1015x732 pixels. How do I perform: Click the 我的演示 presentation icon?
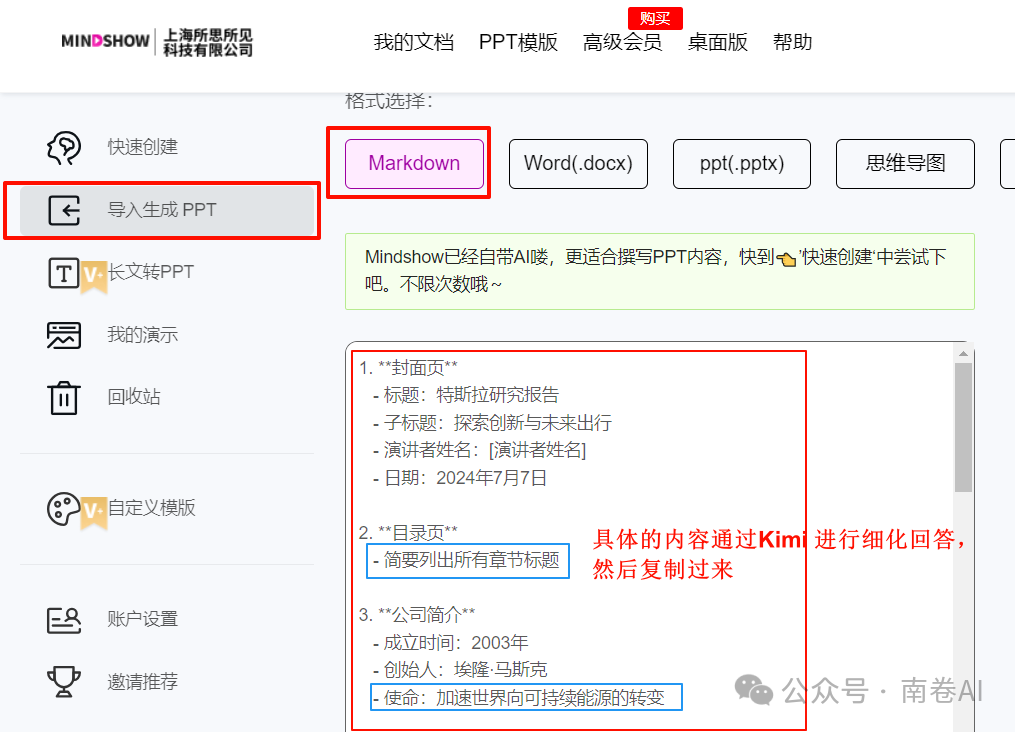pos(64,335)
